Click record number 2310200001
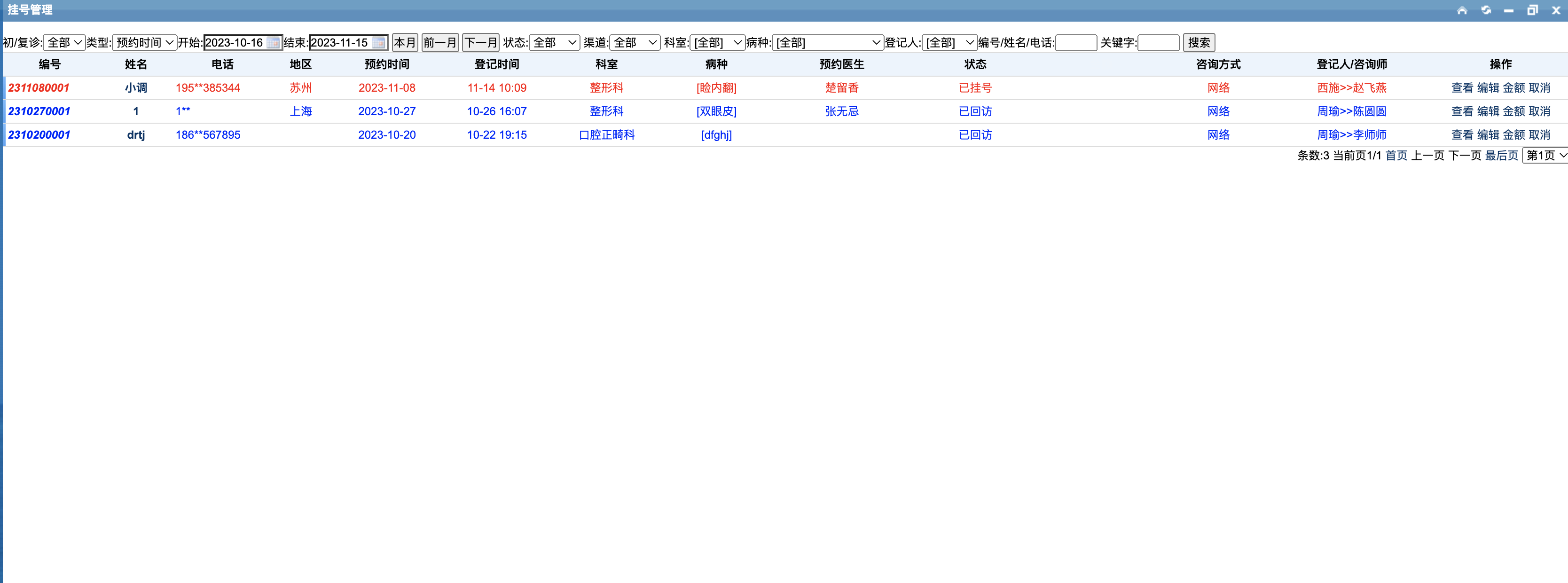Viewport: 1568px width, 583px height. click(39, 135)
